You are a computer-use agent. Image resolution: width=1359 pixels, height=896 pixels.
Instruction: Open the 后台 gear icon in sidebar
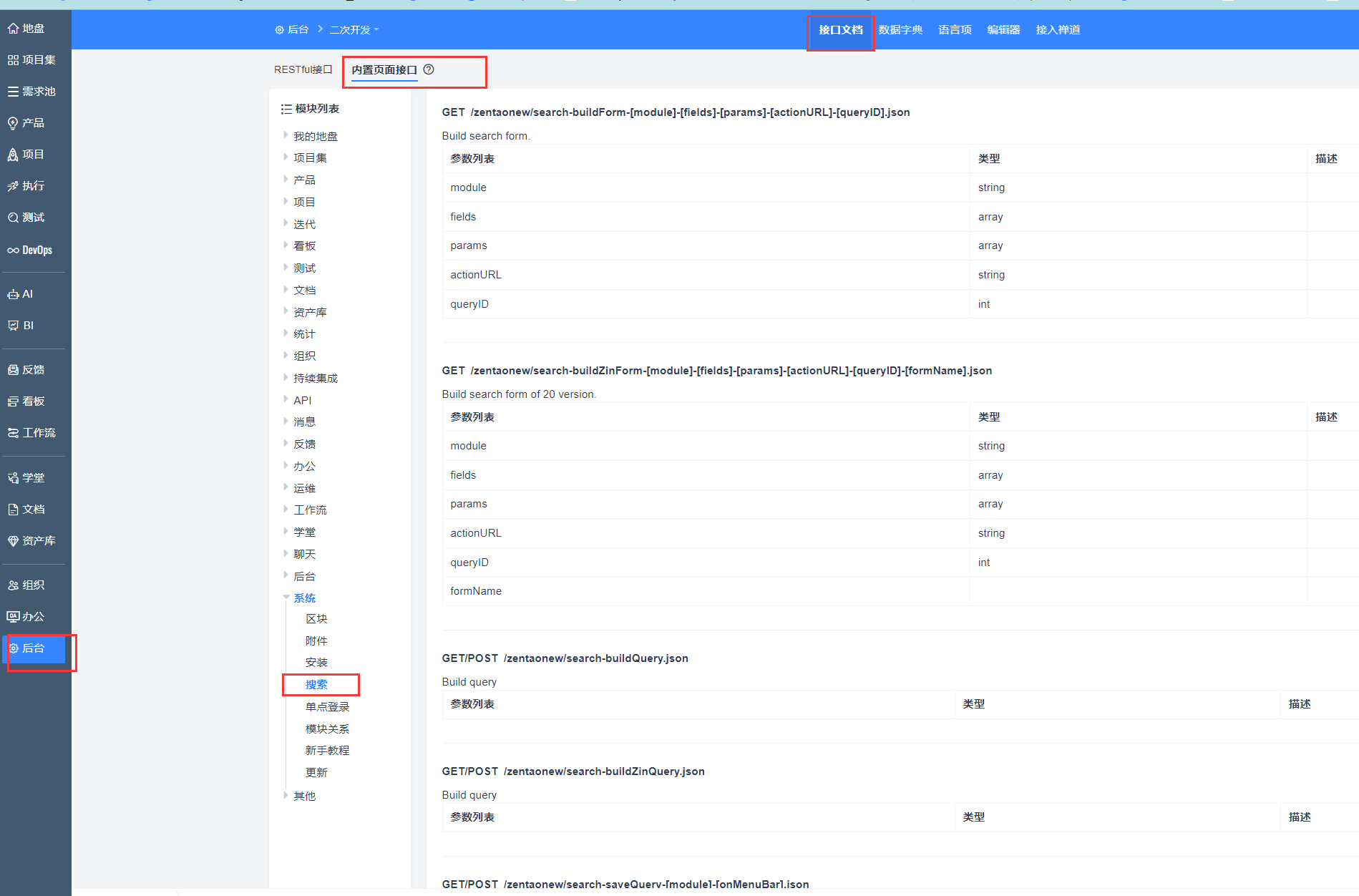click(x=13, y=648)
